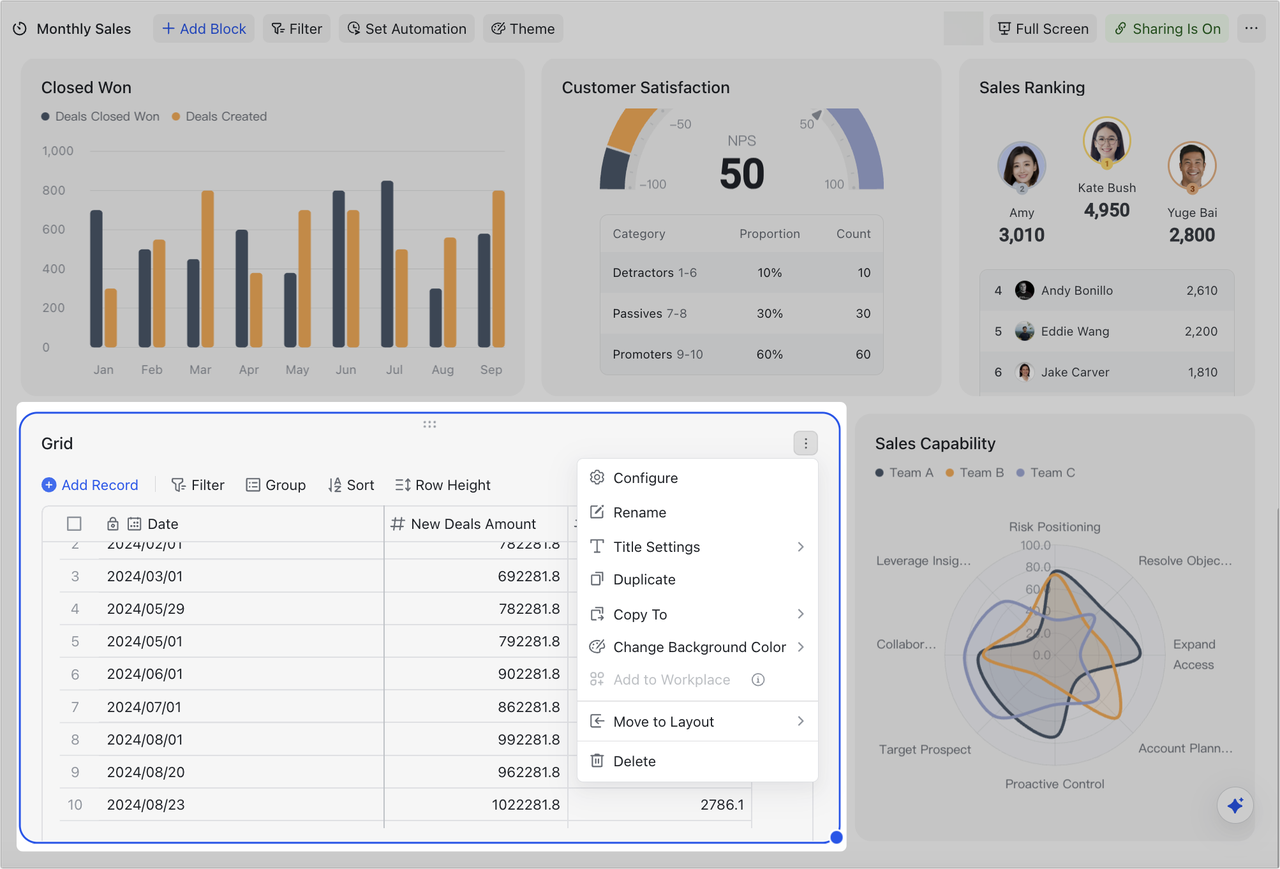This screenshot has height=869, width=1280.
Task: Toggle Team A in Sales Capability legend
Action: point(904,473)
